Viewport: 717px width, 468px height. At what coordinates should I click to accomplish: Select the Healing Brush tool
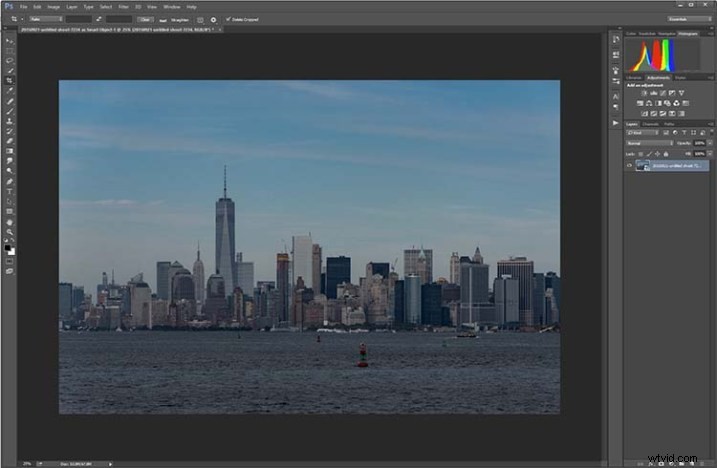(x=10, y=101)
